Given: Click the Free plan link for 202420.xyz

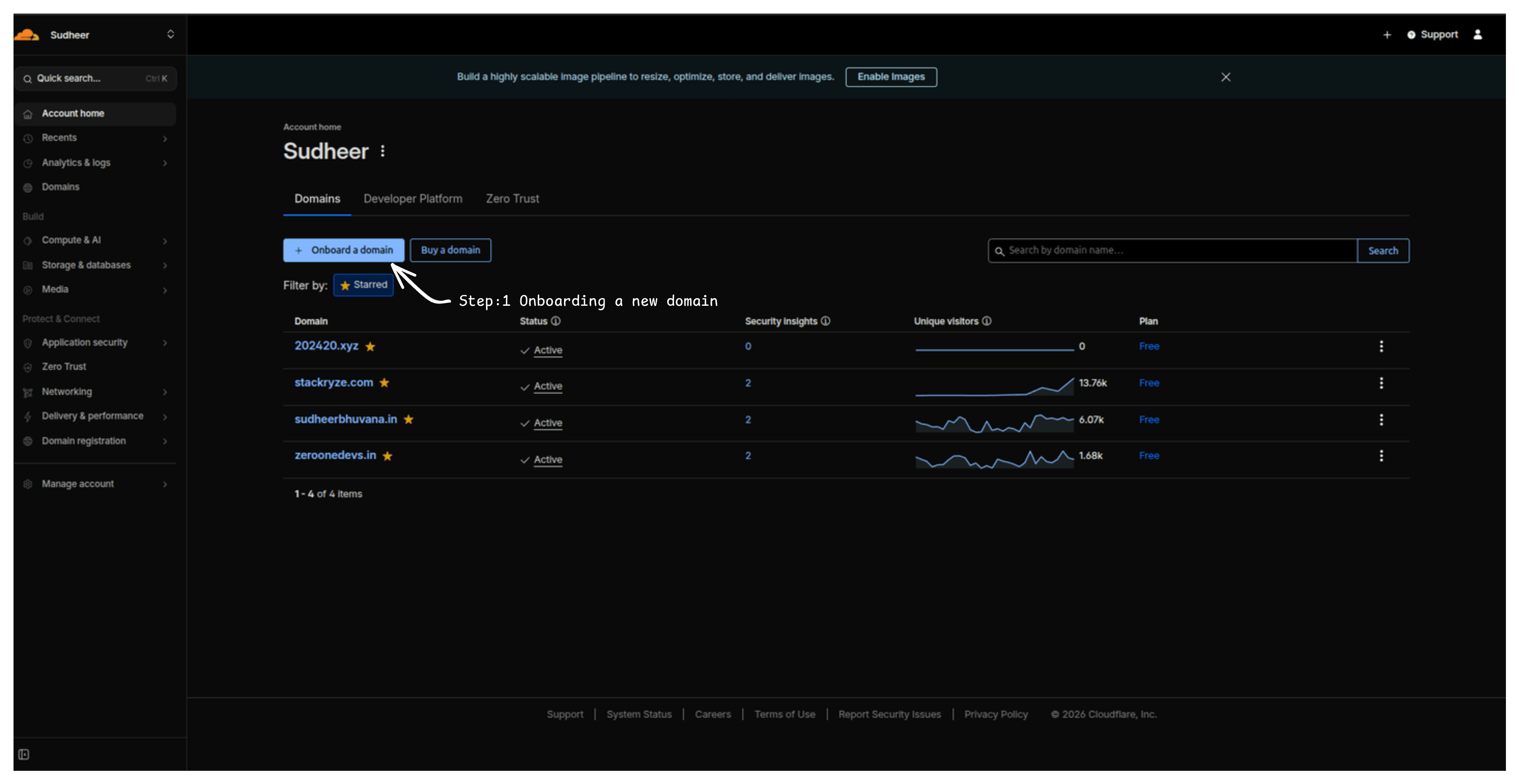Looking at the screenshot, I should pos(1149,347).
